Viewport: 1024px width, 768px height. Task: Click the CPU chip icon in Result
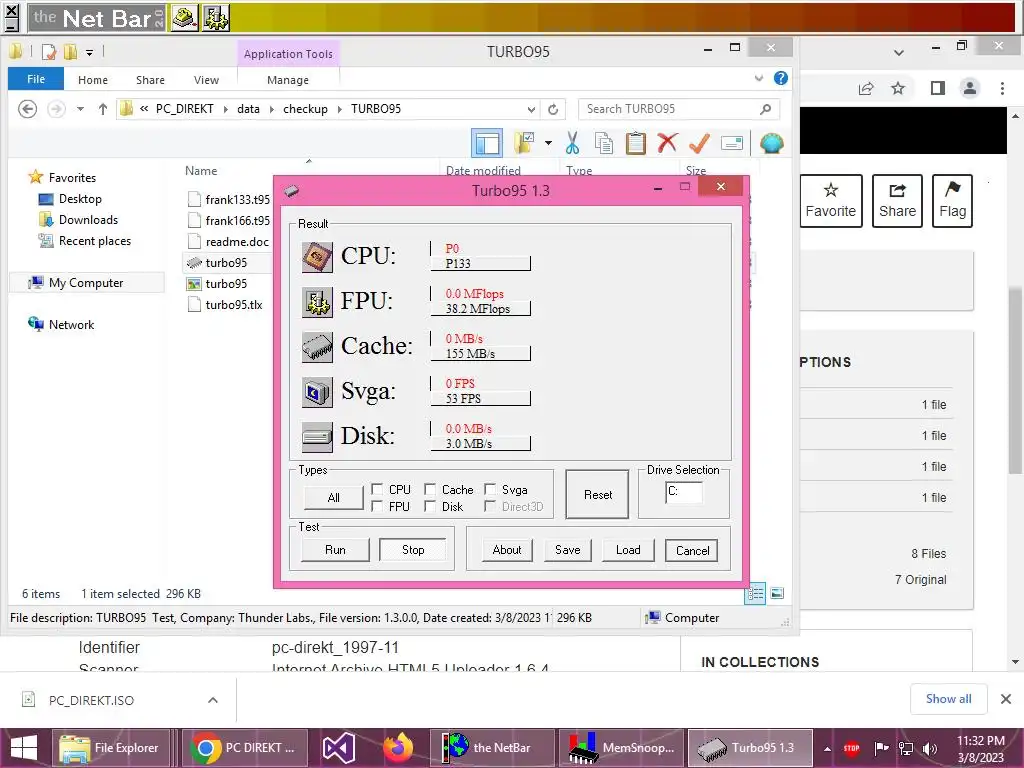317,257
